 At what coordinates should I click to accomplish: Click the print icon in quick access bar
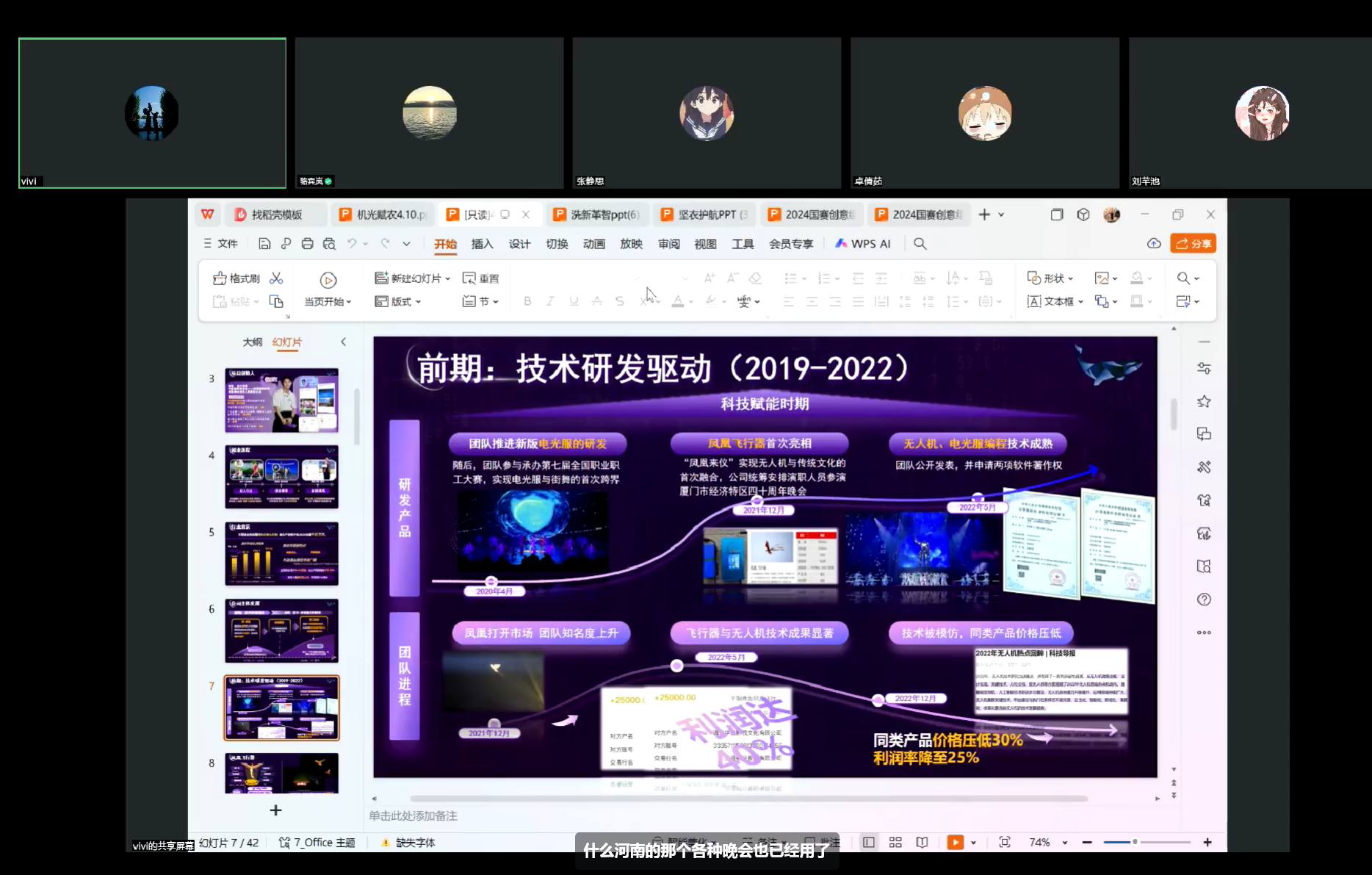click(308, 244)
